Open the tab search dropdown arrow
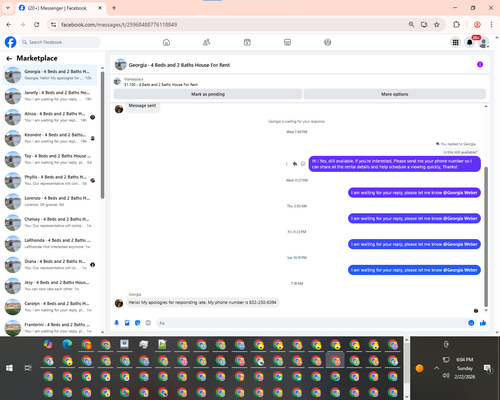This screenshot has height=400, width=500. coord(8,8)
